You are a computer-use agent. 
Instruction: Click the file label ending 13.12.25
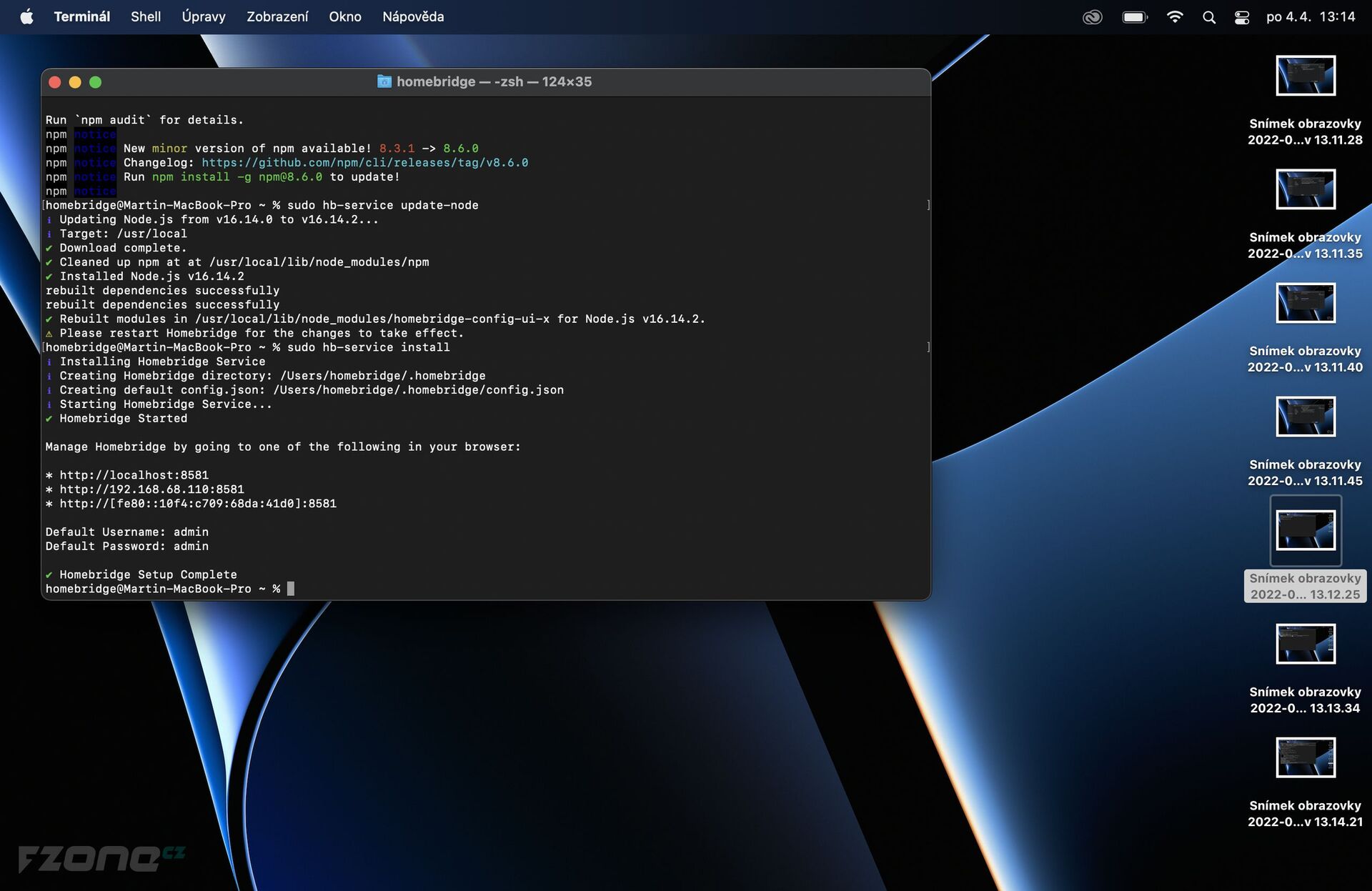(1305, 586)
